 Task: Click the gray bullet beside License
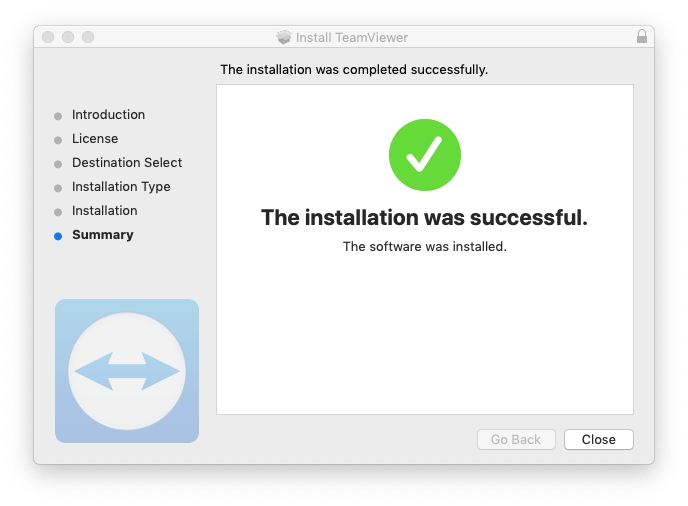coord(58,140)
